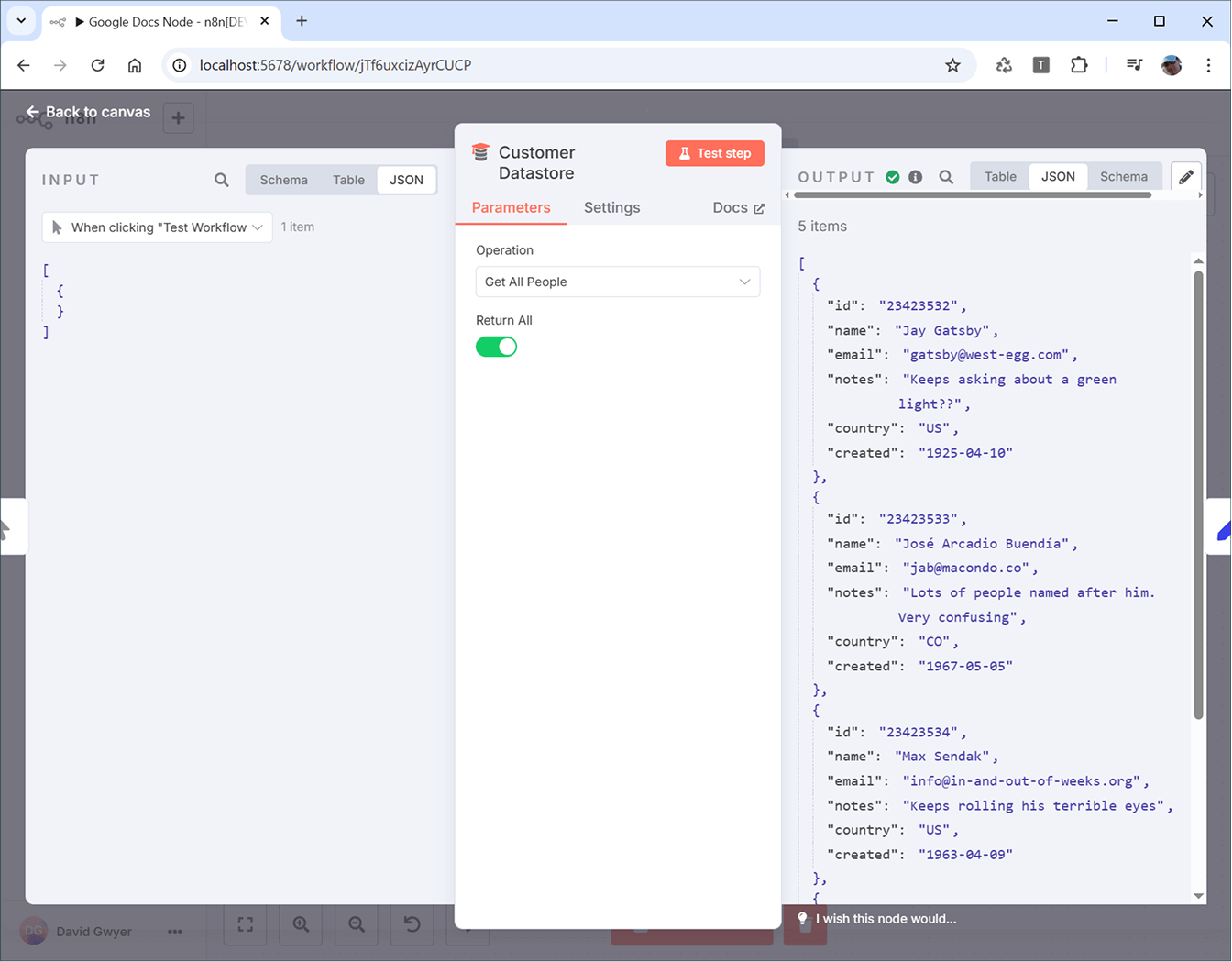Go to browser home page

coord(135,65)
